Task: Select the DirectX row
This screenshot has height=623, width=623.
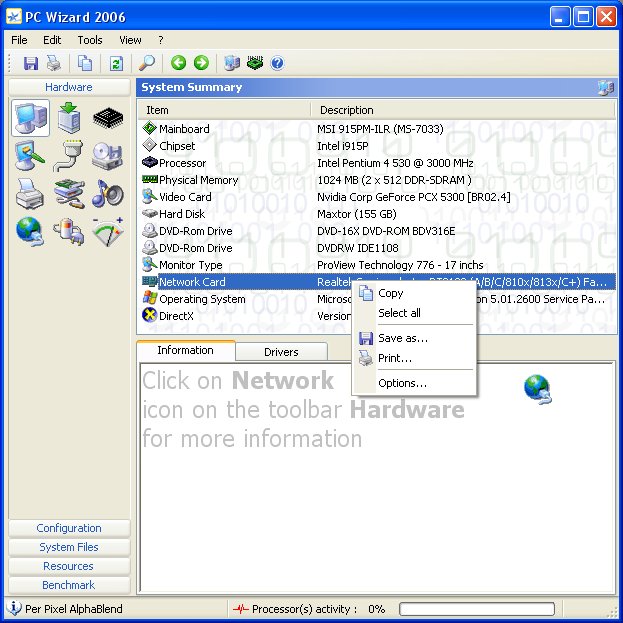Action: 377,316
